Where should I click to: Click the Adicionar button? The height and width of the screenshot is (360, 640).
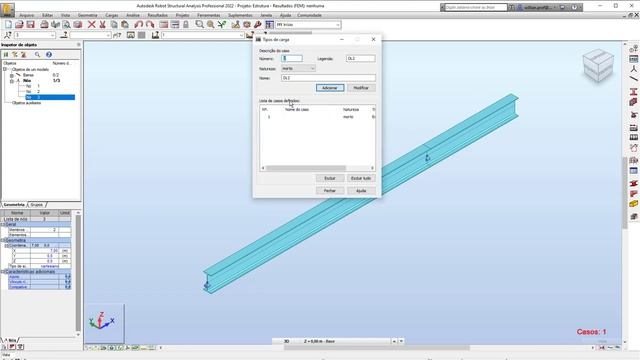point(330,88)
